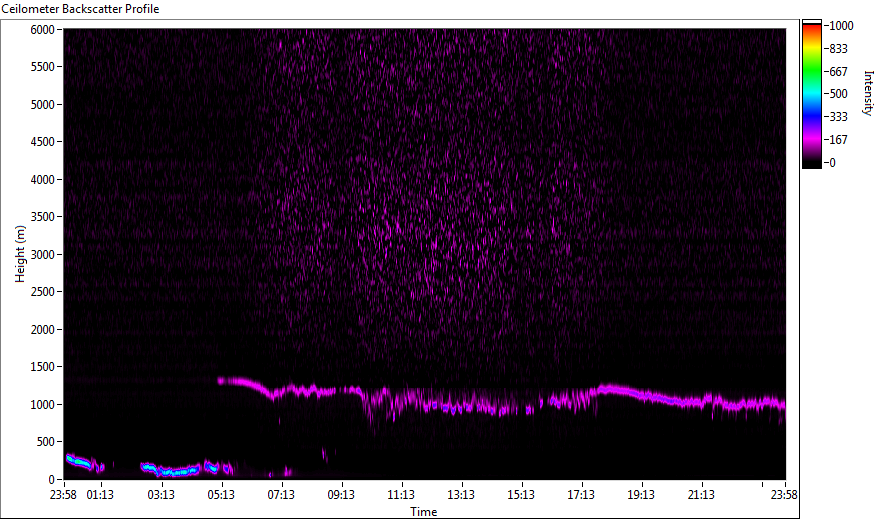Click the 1000 height axis value
The image size is (878, 519).
click(x=43, y=405)
